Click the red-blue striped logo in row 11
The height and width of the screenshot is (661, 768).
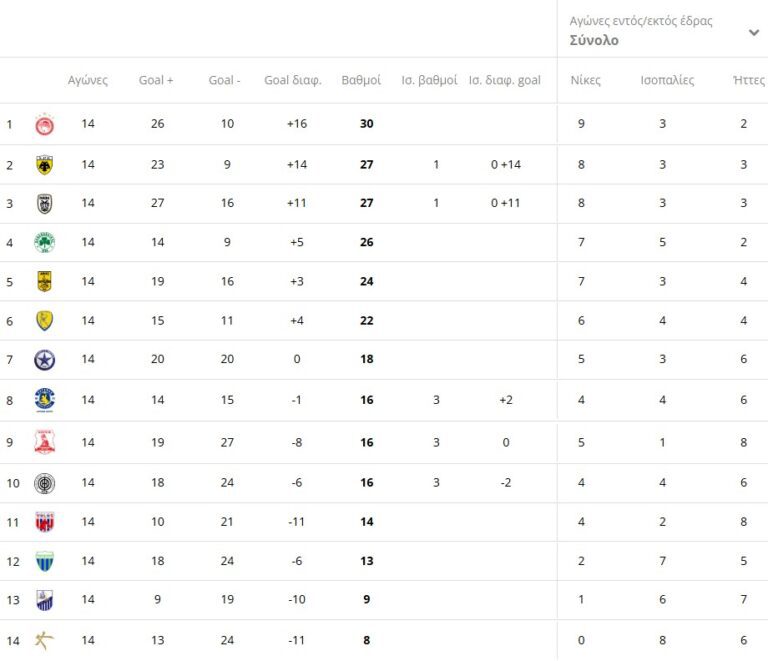pyautogui.click(x=45, y=522)
